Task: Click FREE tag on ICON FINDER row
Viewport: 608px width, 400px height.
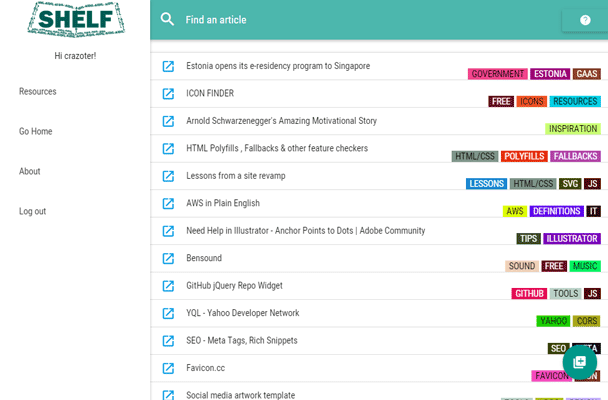Action: pyautogui.click(x=501, y=101)
